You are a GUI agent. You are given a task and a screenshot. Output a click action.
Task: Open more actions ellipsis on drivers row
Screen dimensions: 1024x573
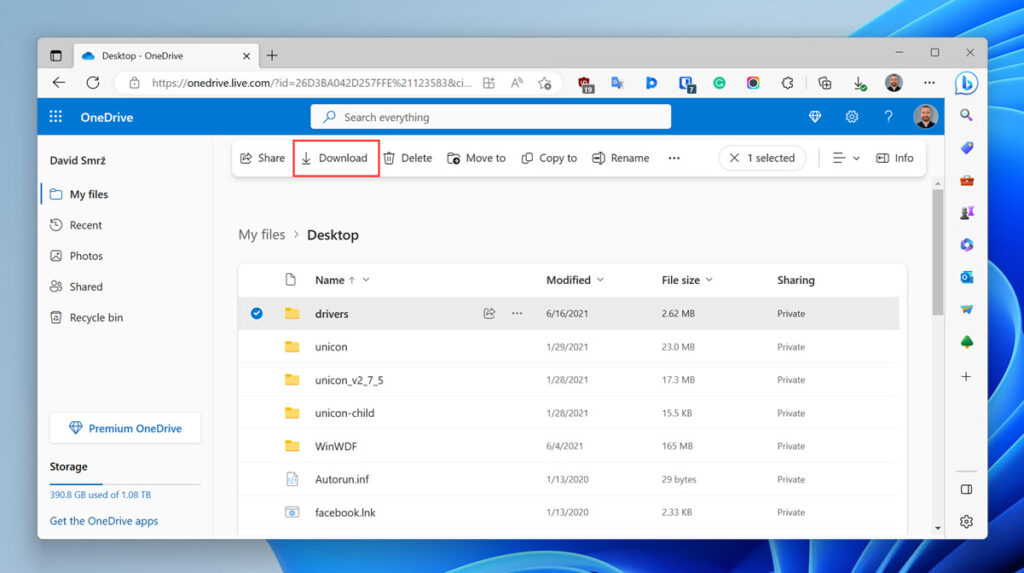coord(517,313)
